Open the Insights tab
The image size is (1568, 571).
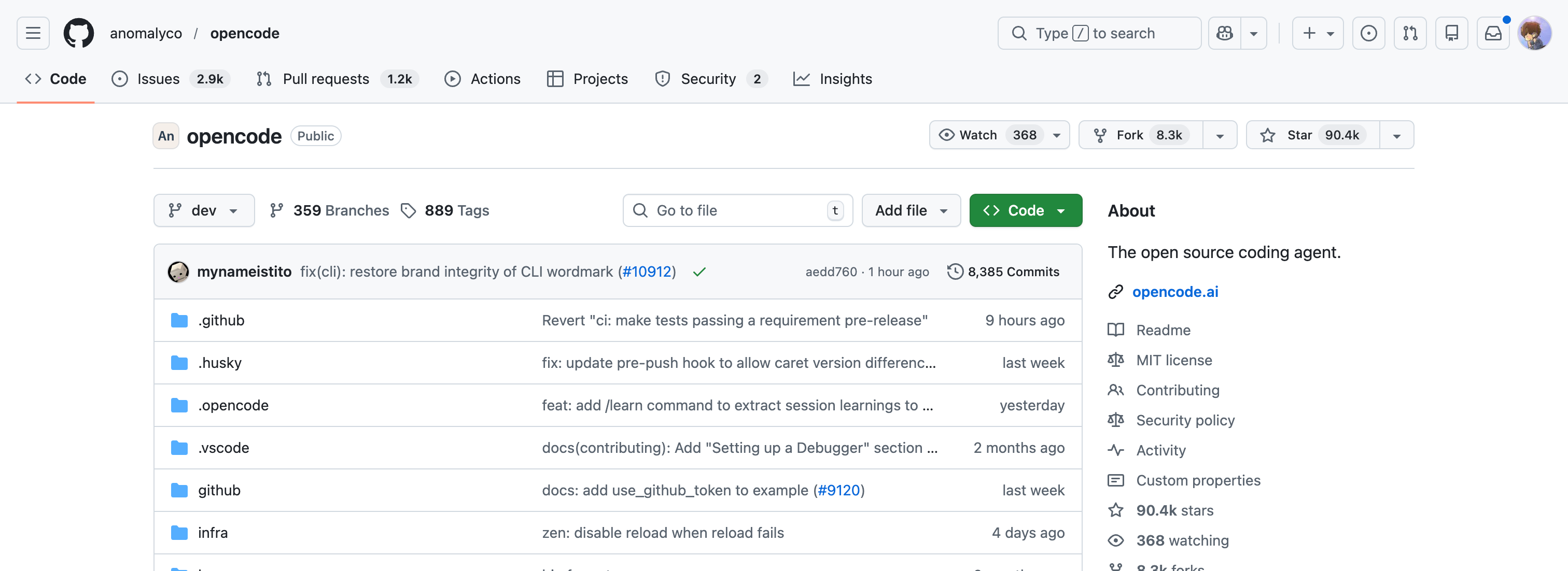coord(832,79)
